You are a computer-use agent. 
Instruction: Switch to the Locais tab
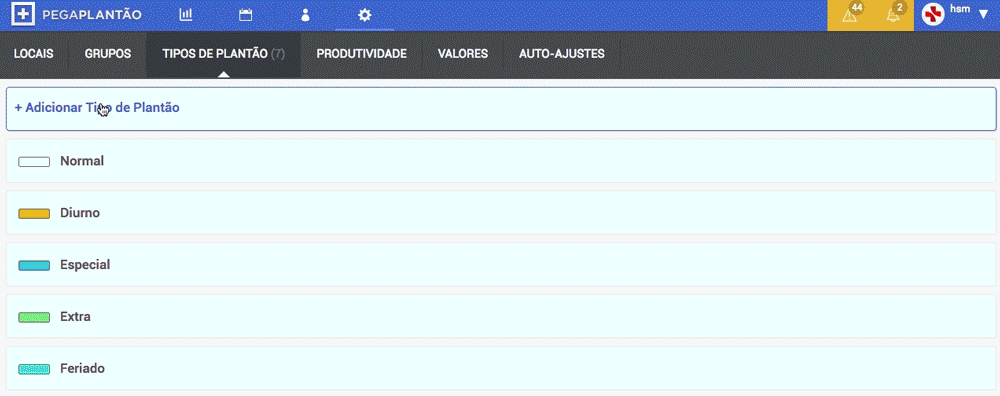[34, 54]
